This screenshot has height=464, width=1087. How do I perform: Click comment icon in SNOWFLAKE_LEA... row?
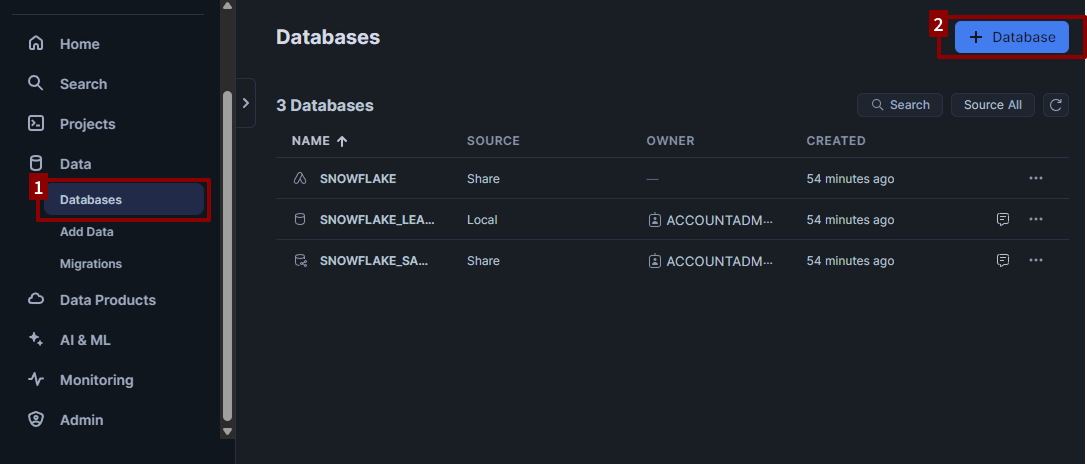(x=1002, y=219)
